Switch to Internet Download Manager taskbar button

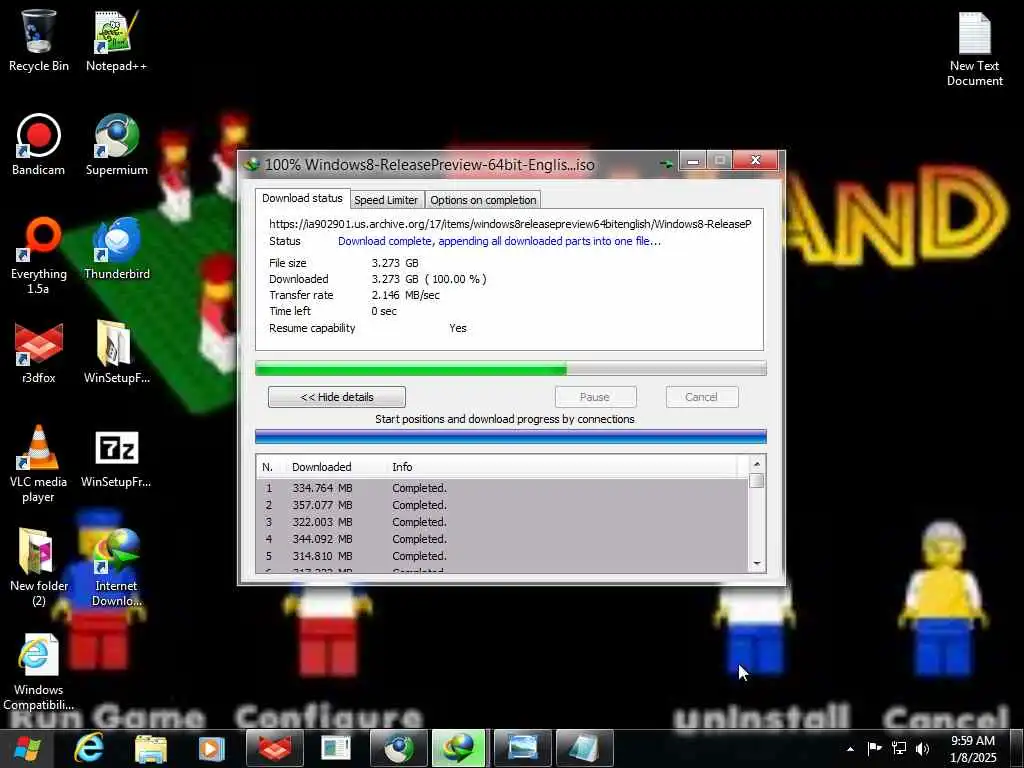[x=460, y=748]
